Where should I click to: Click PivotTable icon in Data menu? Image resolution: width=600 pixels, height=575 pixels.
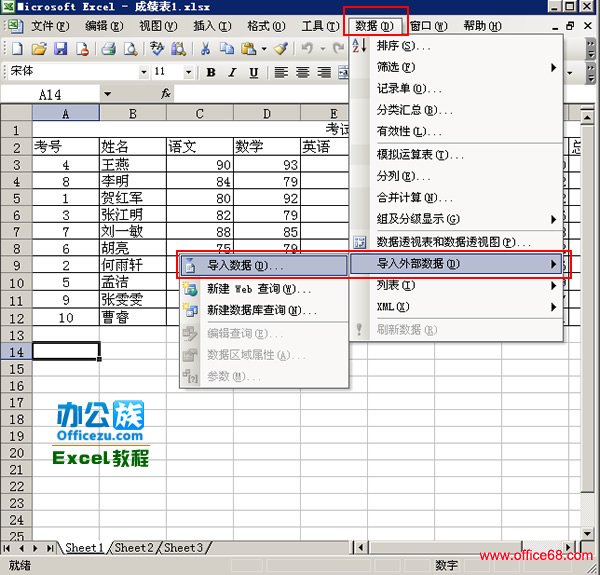coord(359,242)
